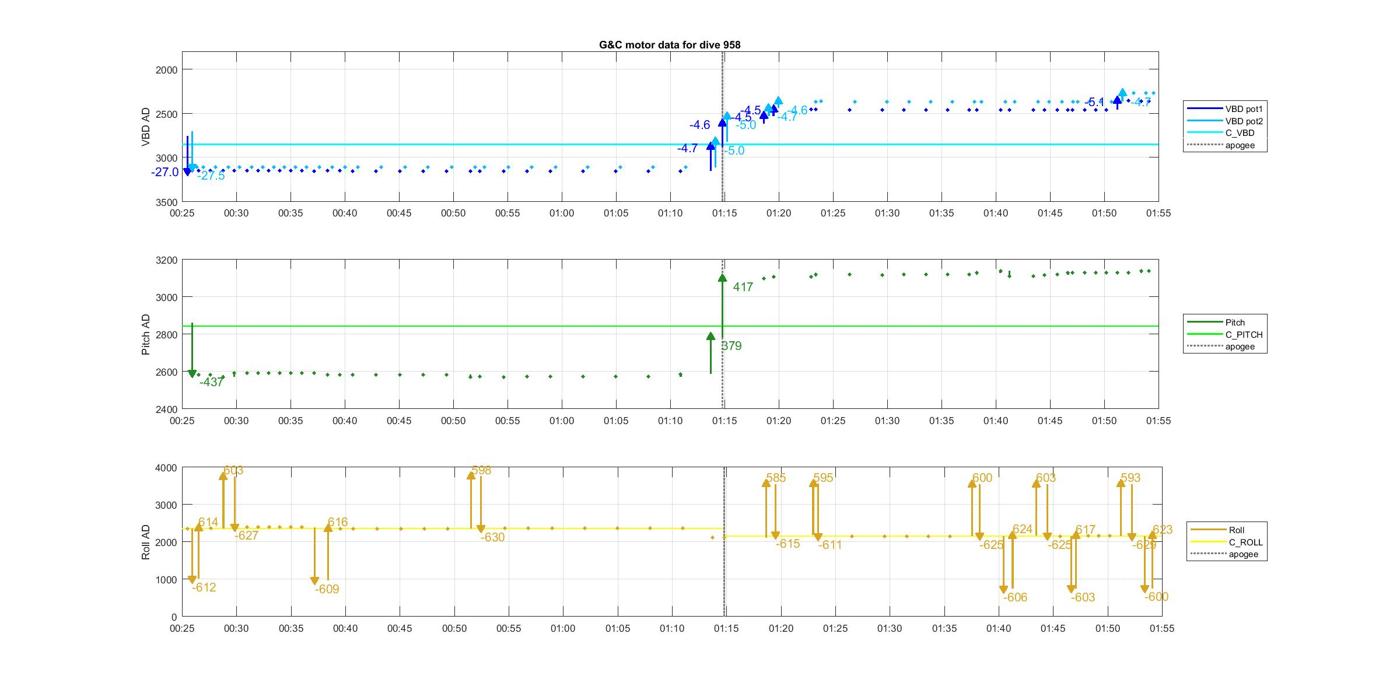Click the '2800' tick on the Pitch axis

pyautogui.click(x=166, y=335)
